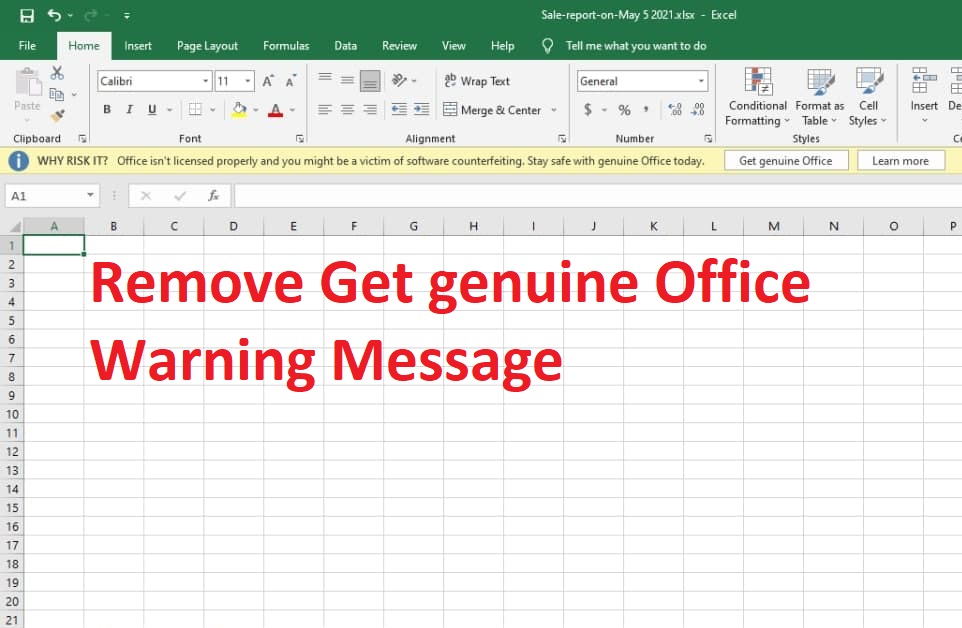
Task: Click the Format as Table icon
Action: (x=820, y=82)
